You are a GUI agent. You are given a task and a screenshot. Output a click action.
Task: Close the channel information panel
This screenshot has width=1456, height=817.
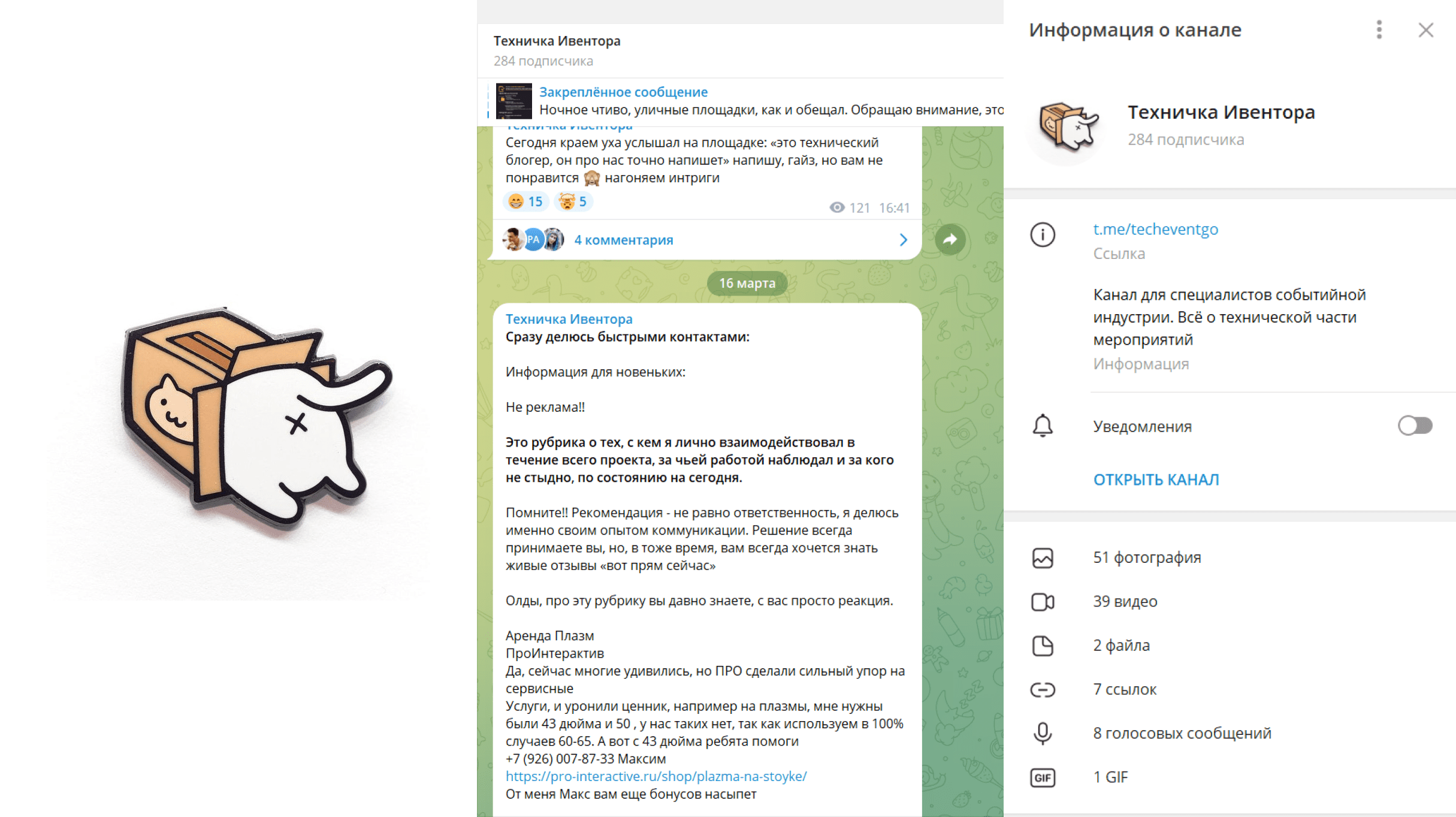tap(1425, 29)
